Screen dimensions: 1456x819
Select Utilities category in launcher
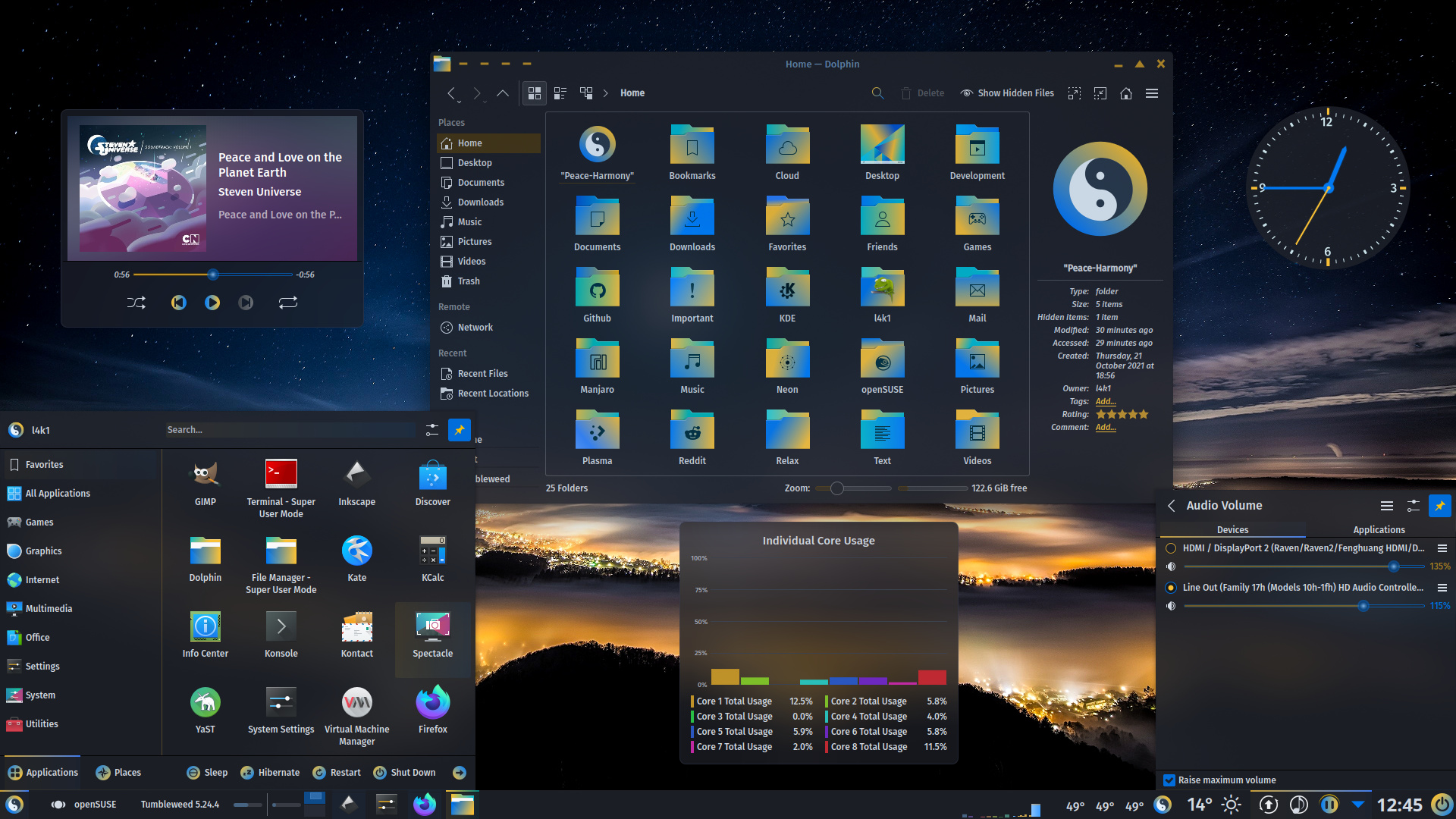(80, 724)
